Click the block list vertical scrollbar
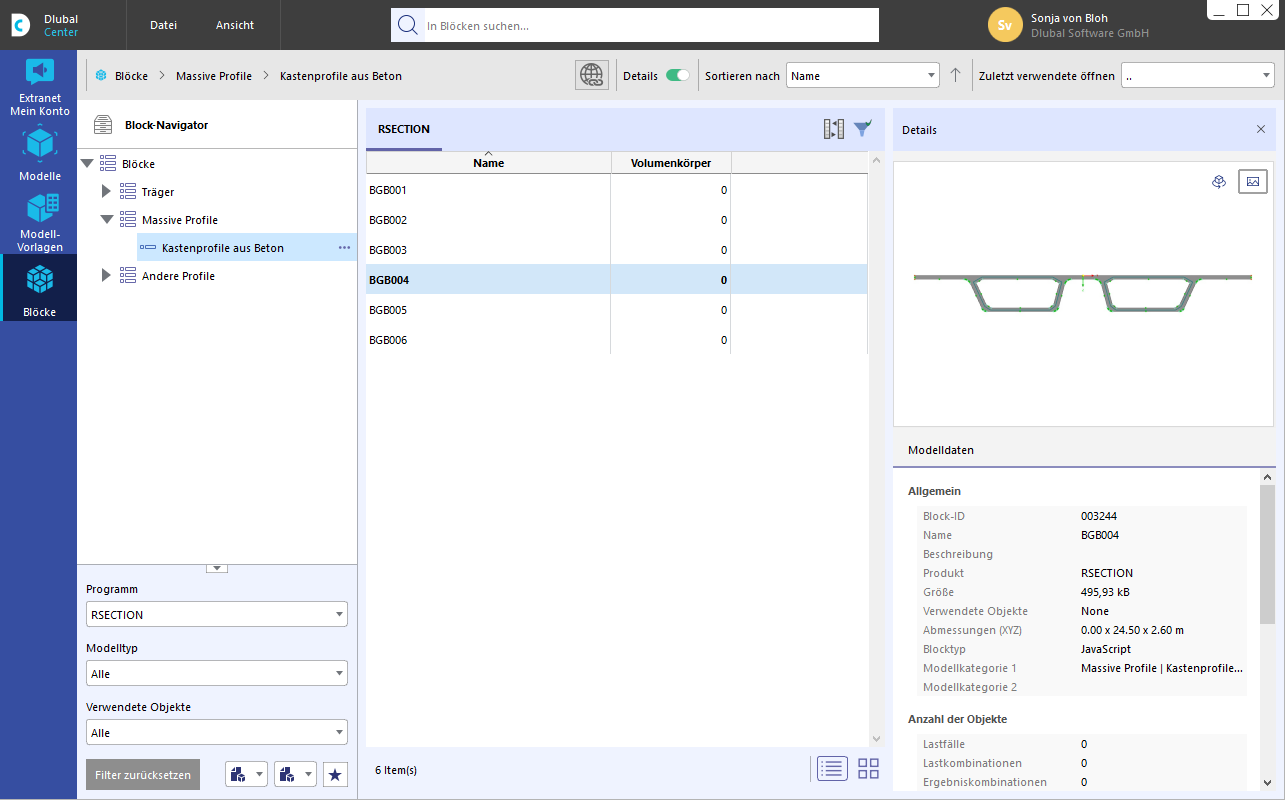The image size is (1285, 800). [877, 450]
